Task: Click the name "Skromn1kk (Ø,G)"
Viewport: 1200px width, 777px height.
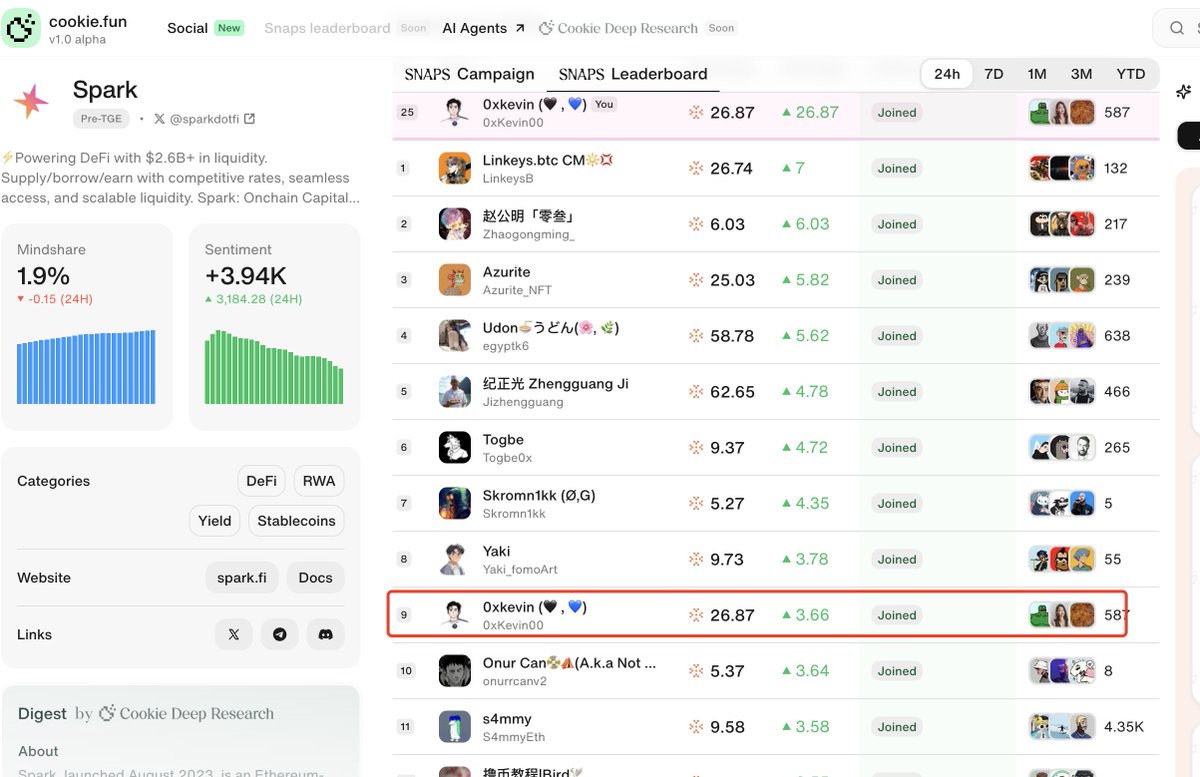Action: pos(539,496)
